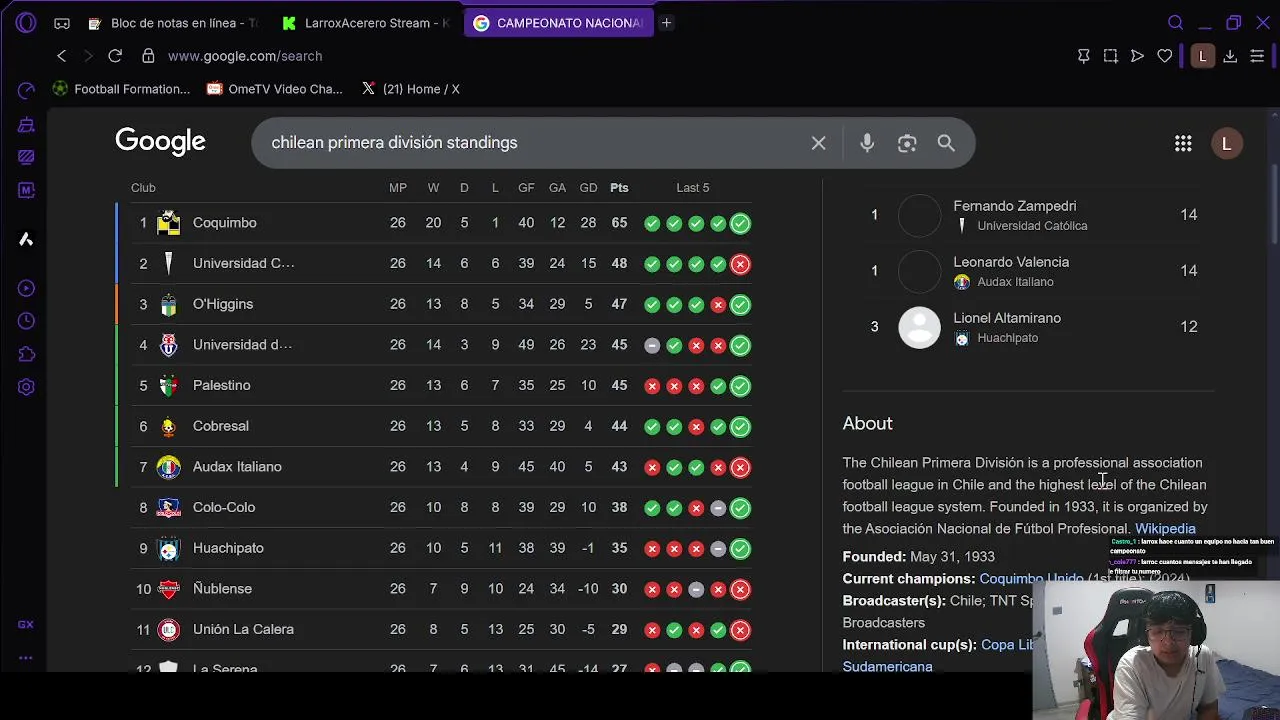Open the Wikipedia link in About section
The height and width of the screenshot is (720, 1280).
(1165, 528)
